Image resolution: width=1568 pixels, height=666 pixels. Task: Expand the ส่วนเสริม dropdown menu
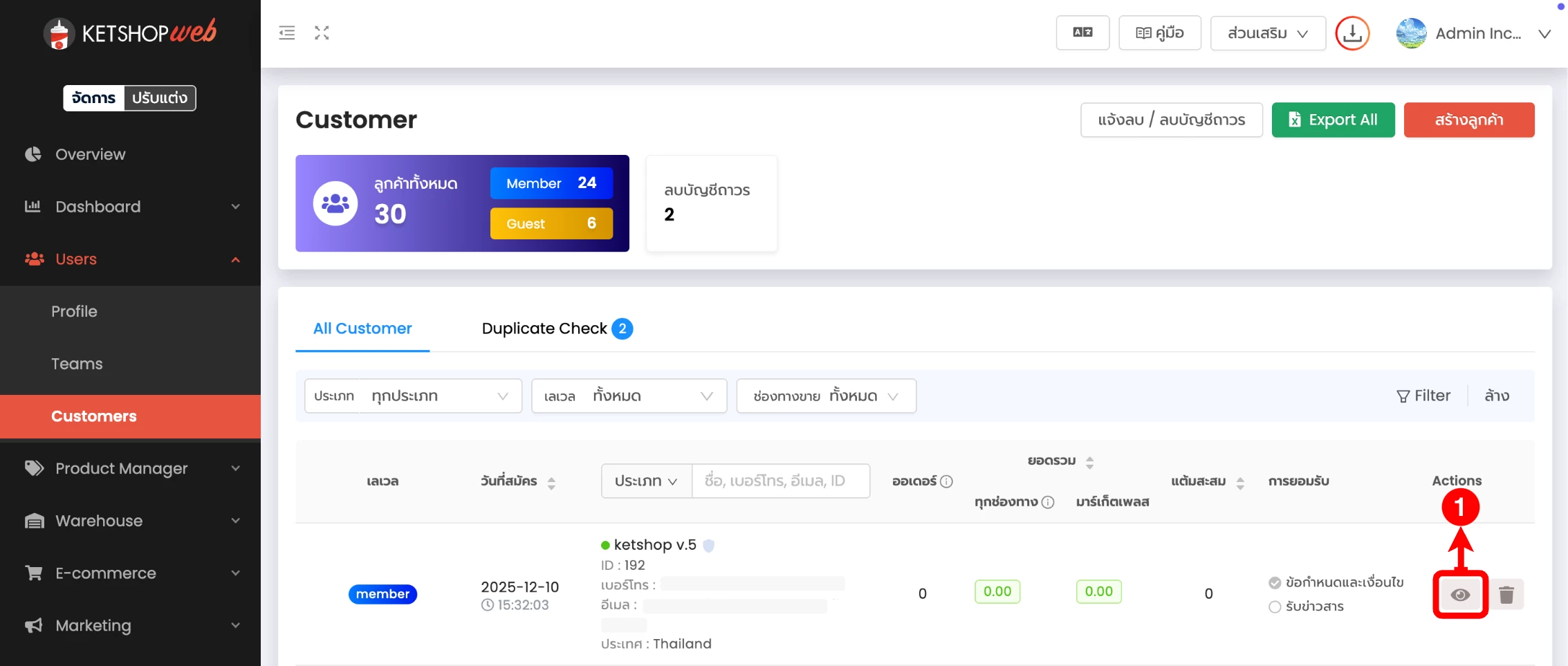click(1267, 33)
